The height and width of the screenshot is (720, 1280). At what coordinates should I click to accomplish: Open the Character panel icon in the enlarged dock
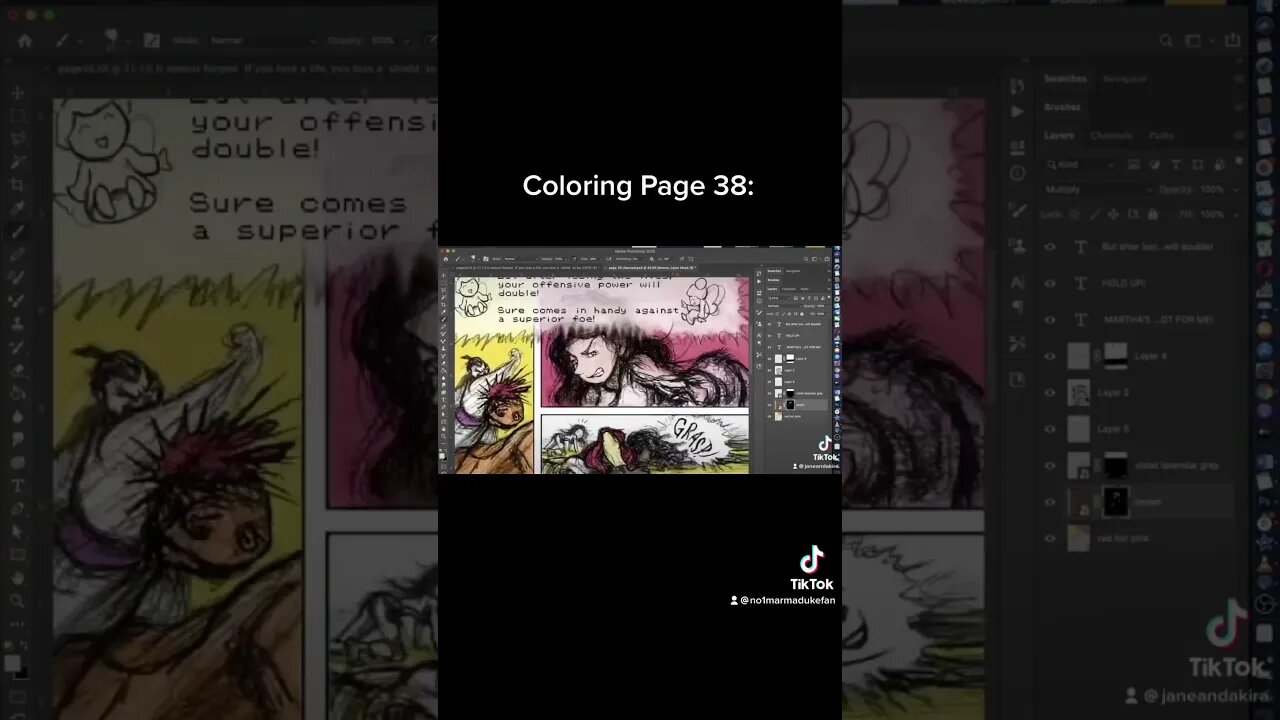[1017, 282]
